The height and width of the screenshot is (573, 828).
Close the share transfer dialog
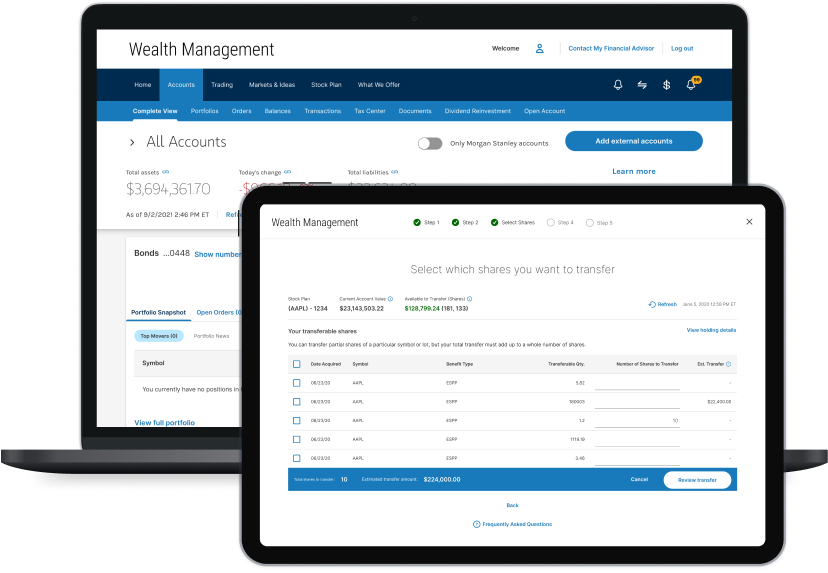pyautogui.click(x=749, y=222)
